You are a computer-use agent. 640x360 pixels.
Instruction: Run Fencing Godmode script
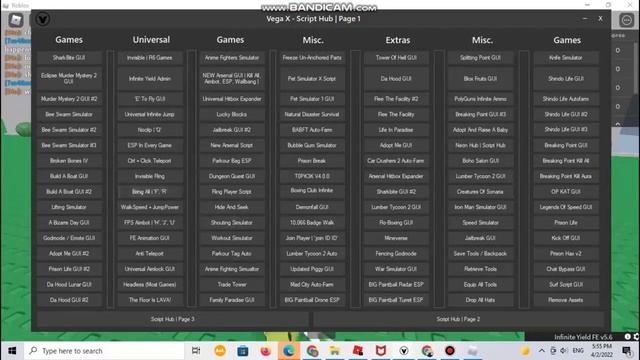pyautogui.click(x=396, y=253)
